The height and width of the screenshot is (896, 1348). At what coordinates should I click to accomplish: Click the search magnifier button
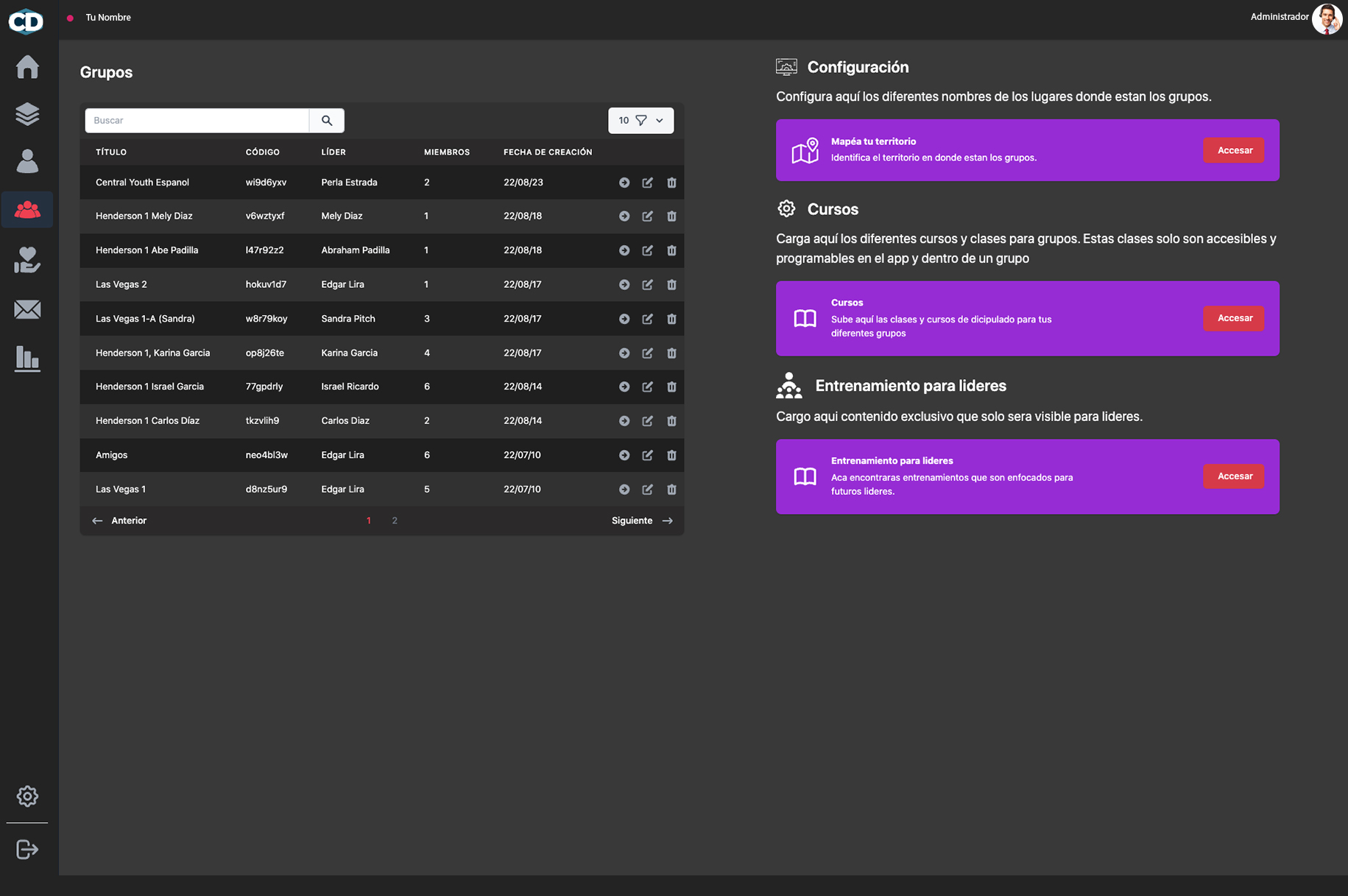327,121
